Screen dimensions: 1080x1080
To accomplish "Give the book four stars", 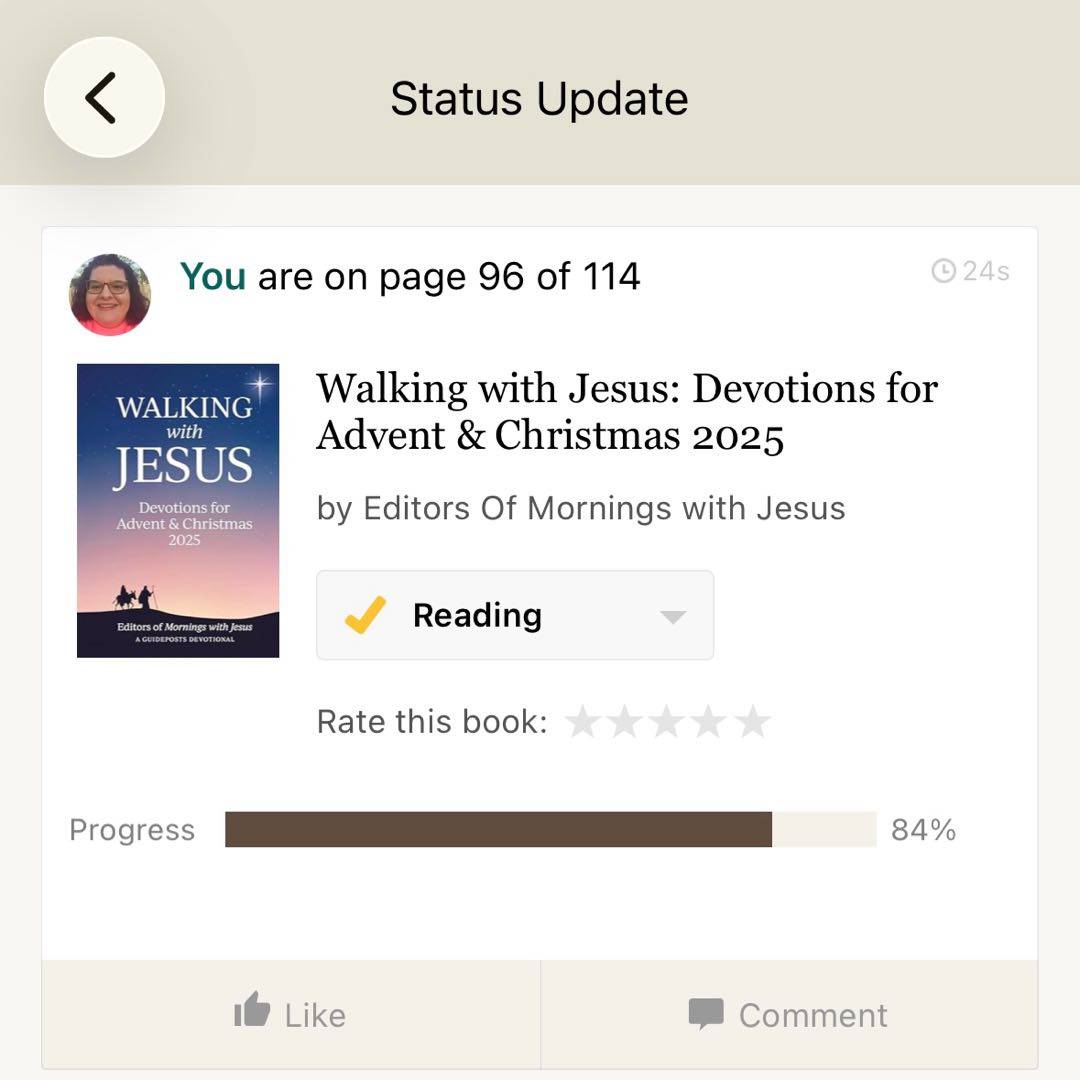I will pyautogui.click(x=709, y=721).
